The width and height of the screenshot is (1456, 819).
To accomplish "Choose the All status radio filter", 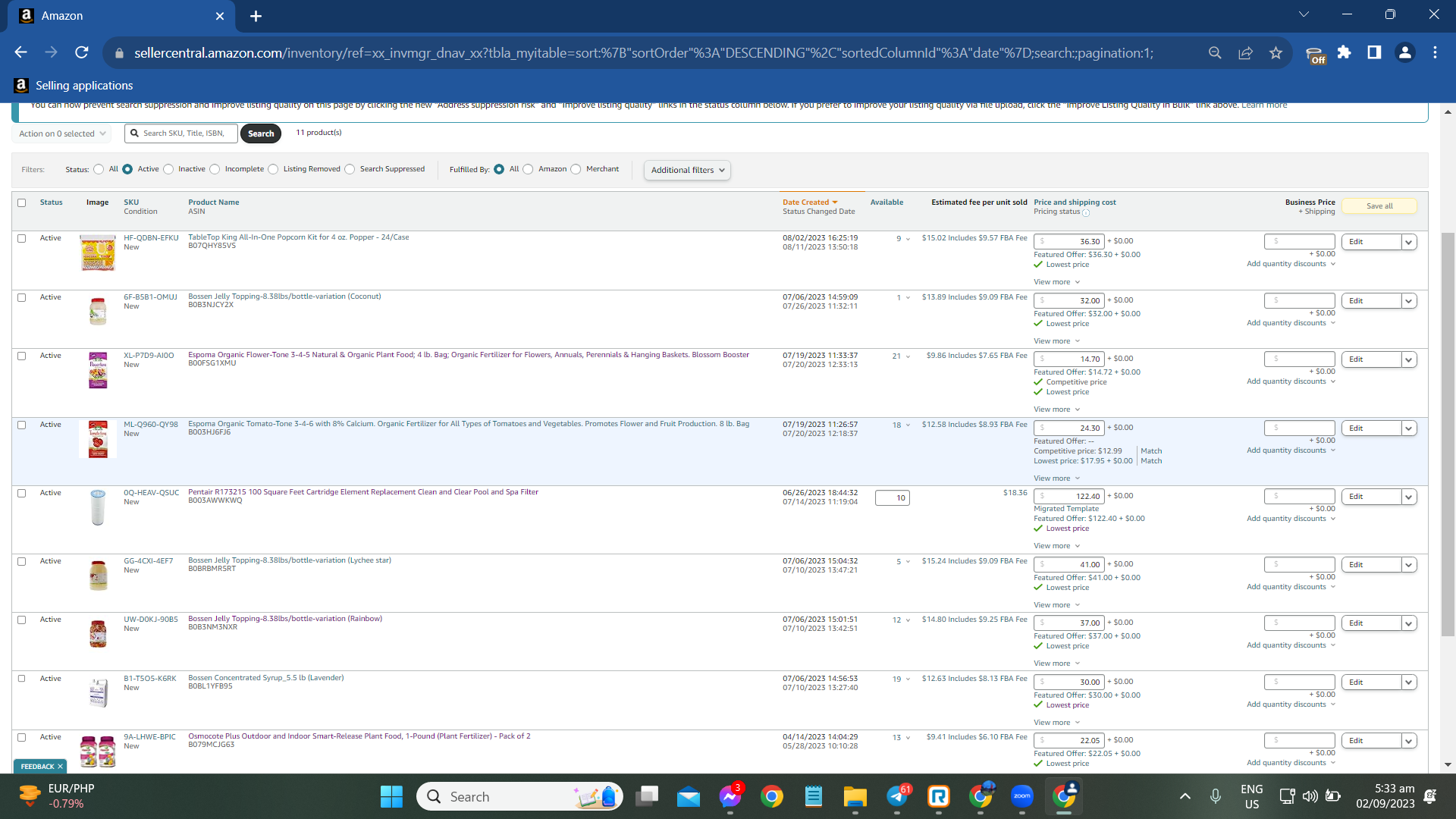I will tap(99, 169).
